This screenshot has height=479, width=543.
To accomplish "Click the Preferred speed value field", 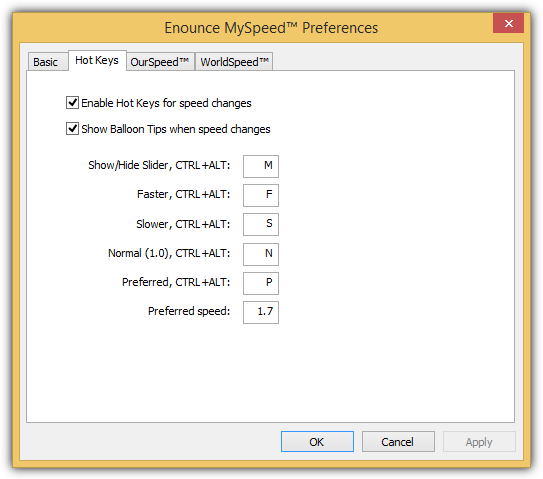I will click(261, 312).
